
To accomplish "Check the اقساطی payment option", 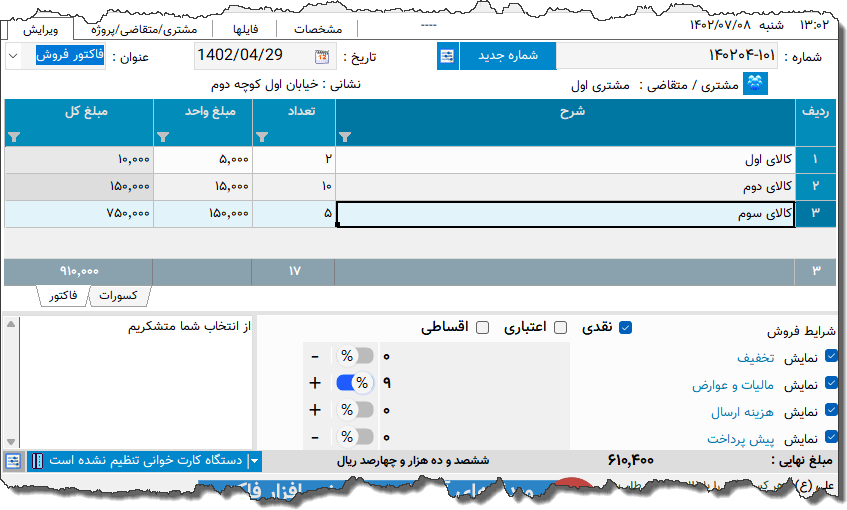I will click(482, 327).
